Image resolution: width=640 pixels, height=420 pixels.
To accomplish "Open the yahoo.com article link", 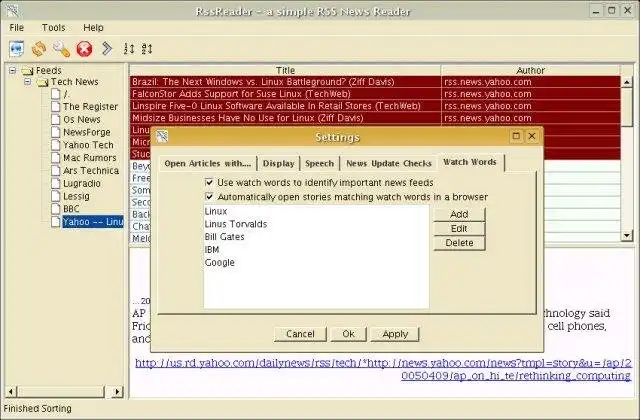I will [x=383, y=369].
